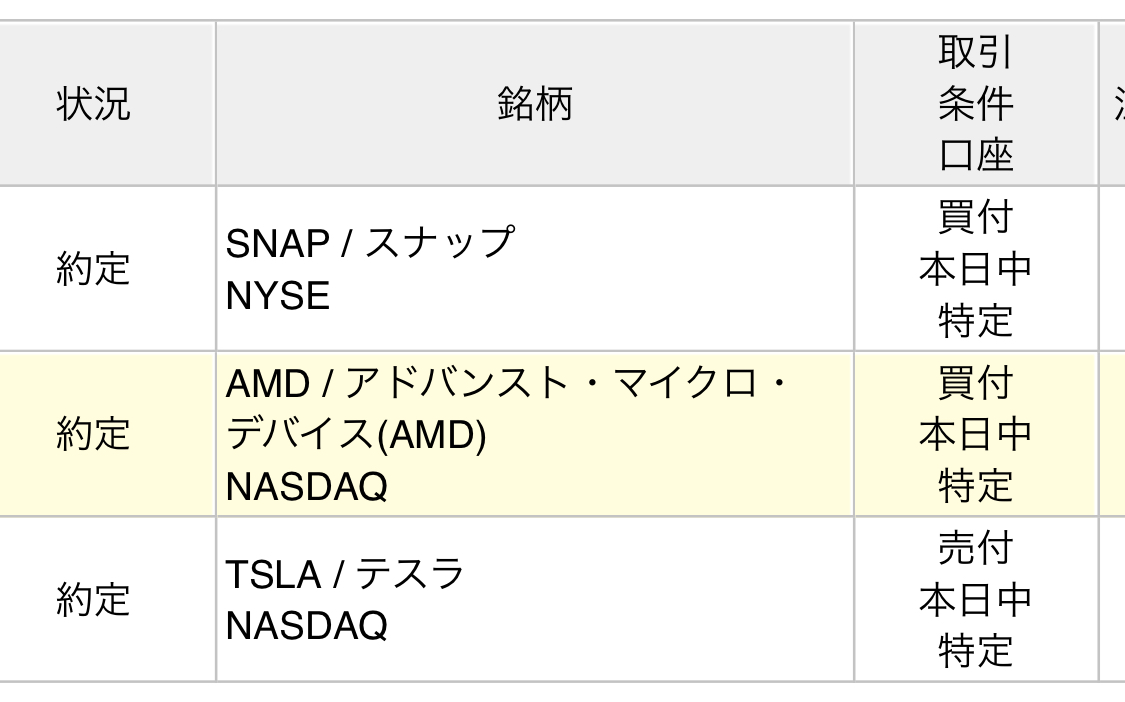Click 本日中 in the SNAP row

pyautogui.click(x=975, y=268)
